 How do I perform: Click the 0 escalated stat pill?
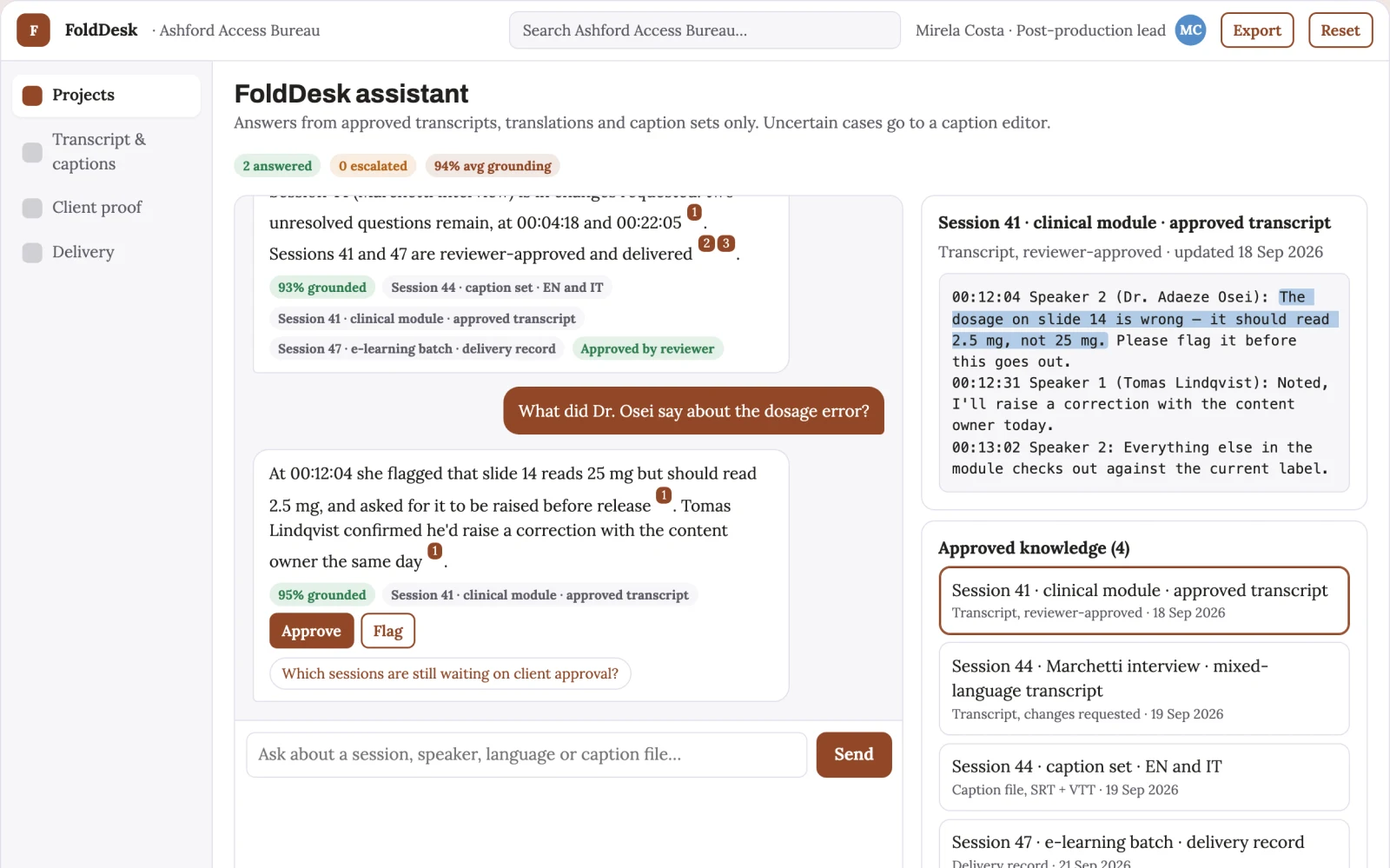coord(373,166)
